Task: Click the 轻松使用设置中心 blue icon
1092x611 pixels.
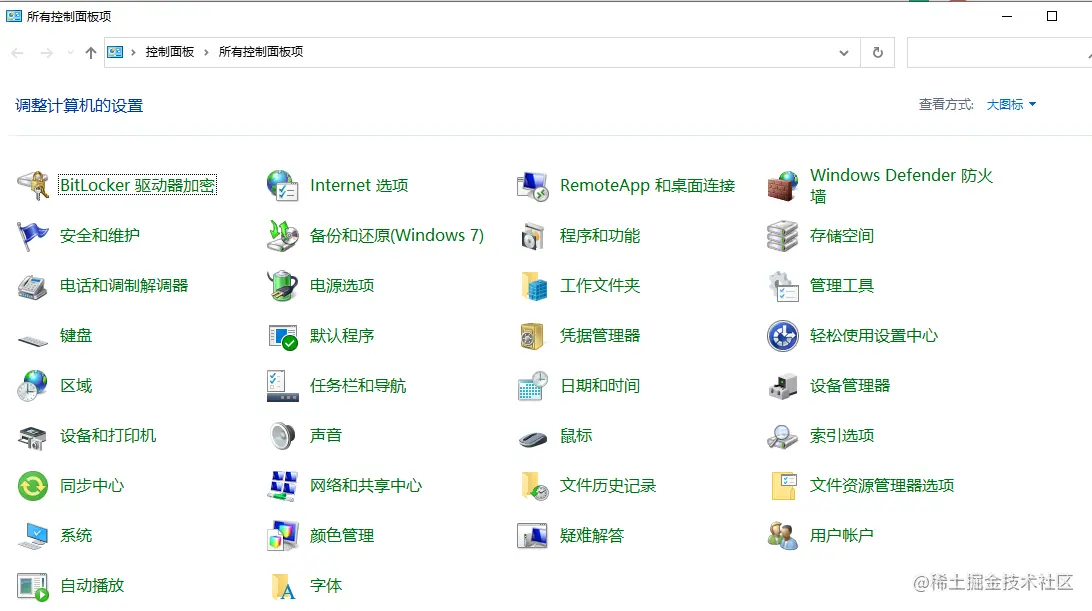Action: pos(783,336)
